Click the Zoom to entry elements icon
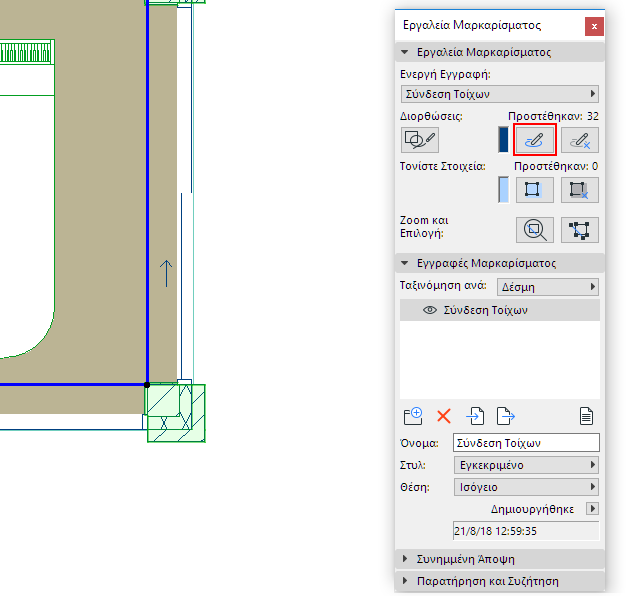 (x=535, y=230)
